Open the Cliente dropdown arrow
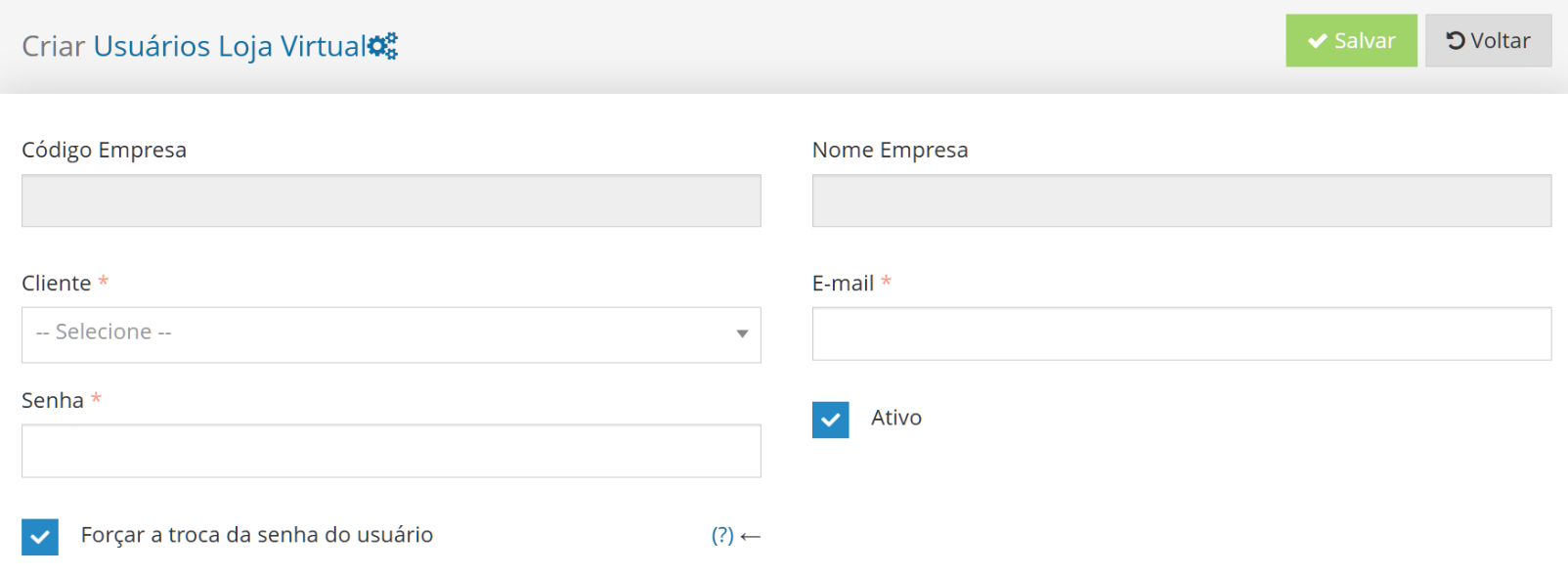 click(x=742, y=334)
